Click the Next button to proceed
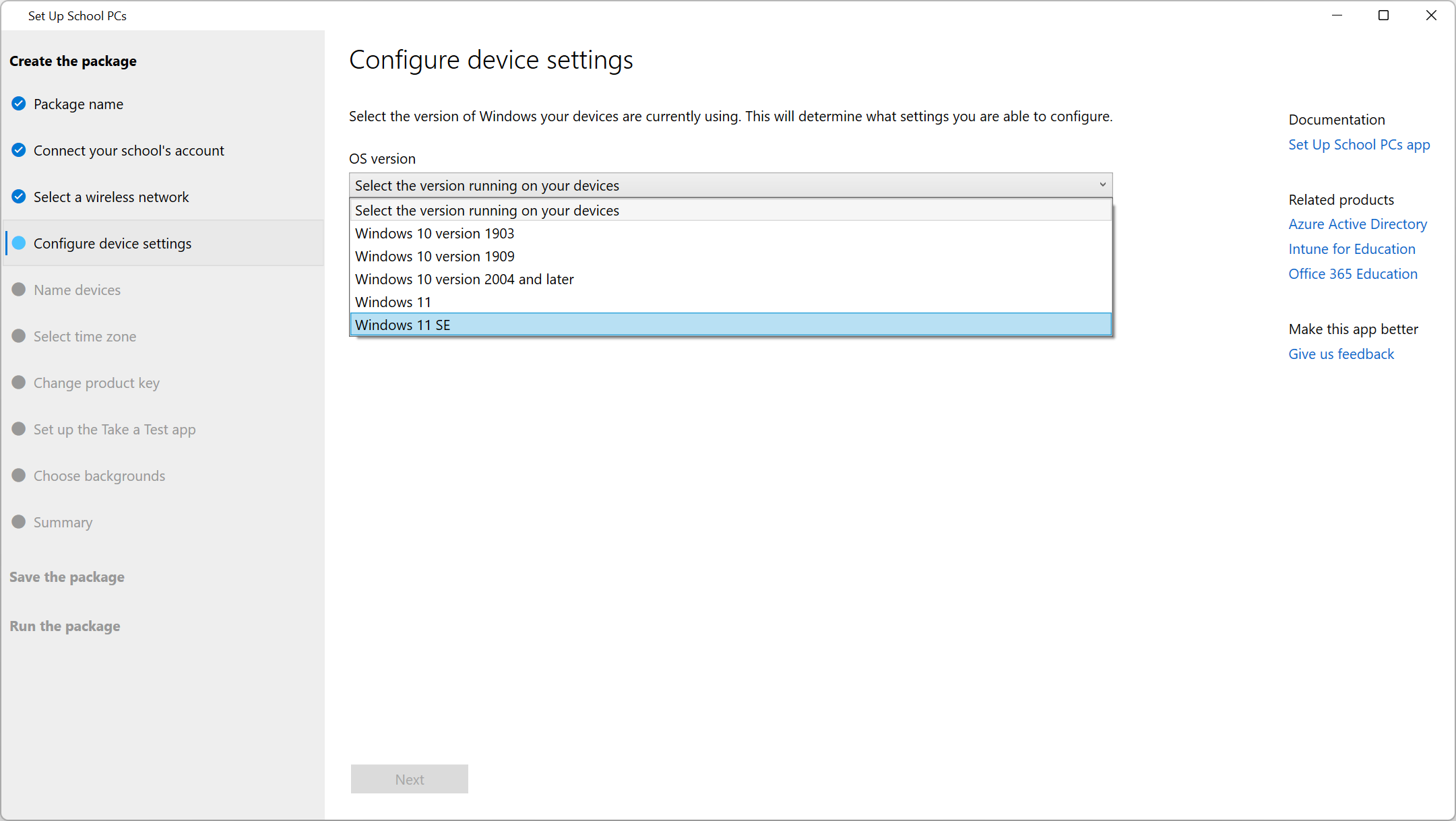The image size is (1456, 821). coord(409,779)
